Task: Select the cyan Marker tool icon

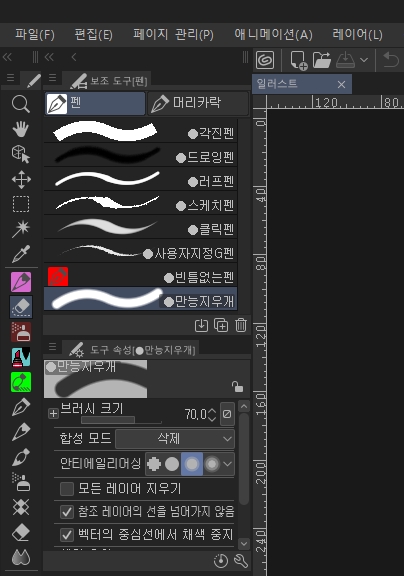Action: pyautogui.click(x=21, y=357)
